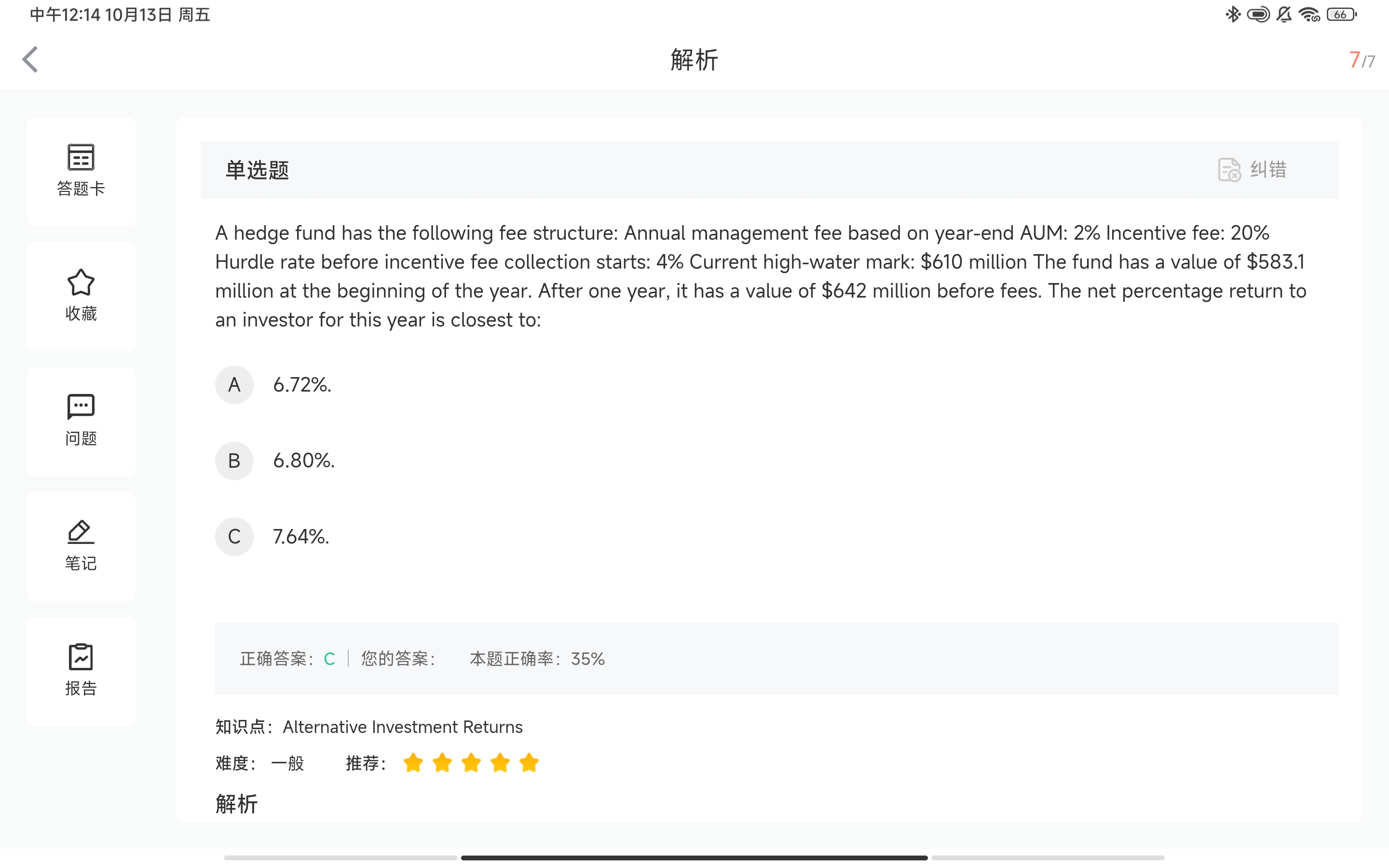Open notes with the pencil icon (笔记)
The image size is (1389, 868).
81,531
